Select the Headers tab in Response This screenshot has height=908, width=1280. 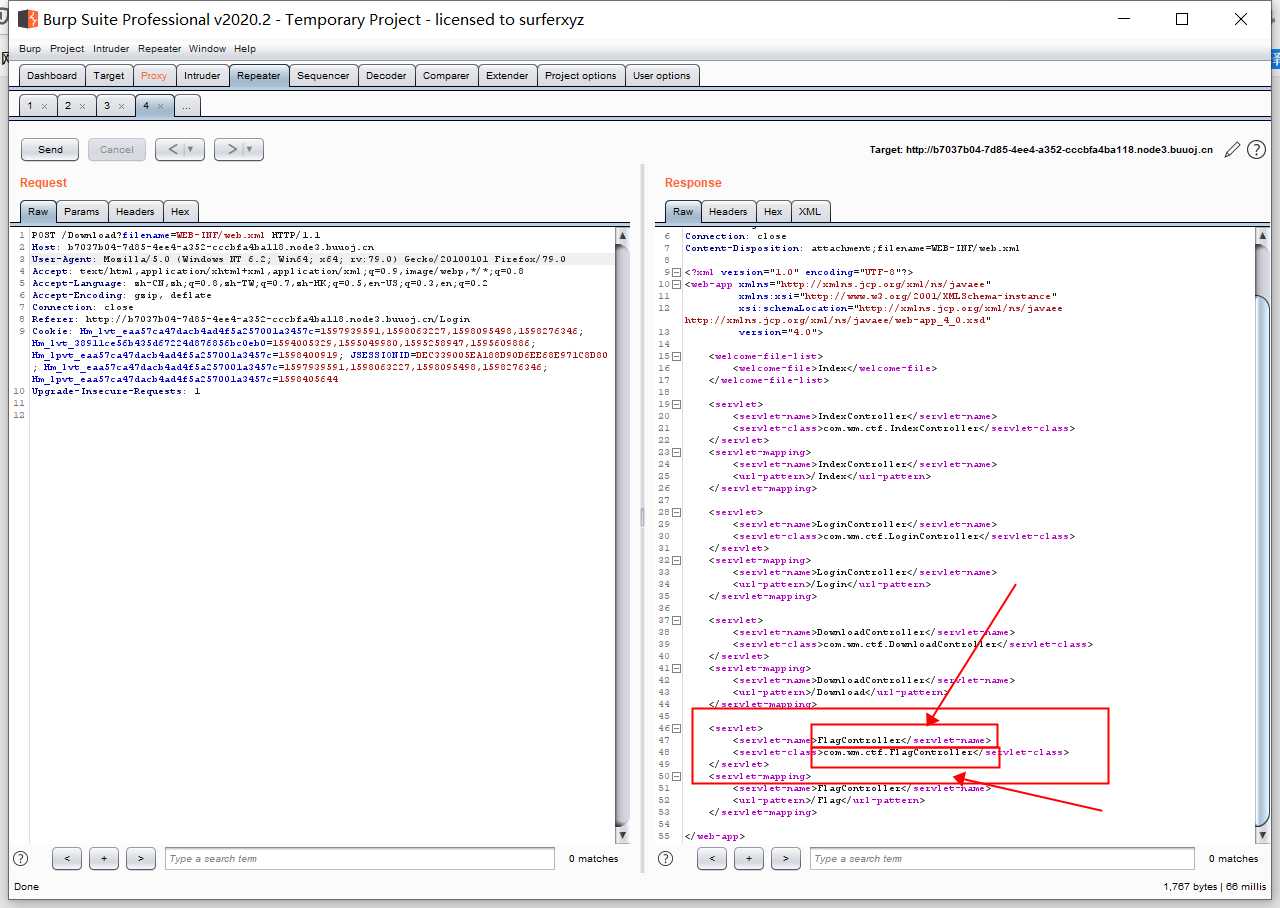click(x=728, y=211)
